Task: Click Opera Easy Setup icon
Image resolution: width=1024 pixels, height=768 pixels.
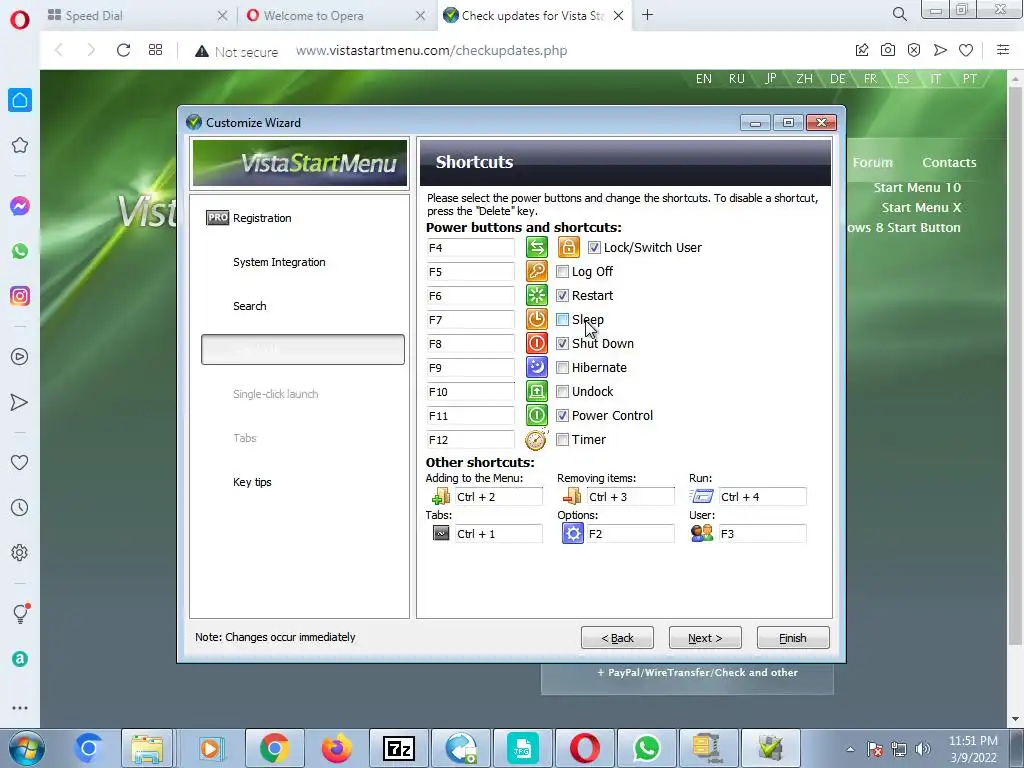Action: 1003,50
